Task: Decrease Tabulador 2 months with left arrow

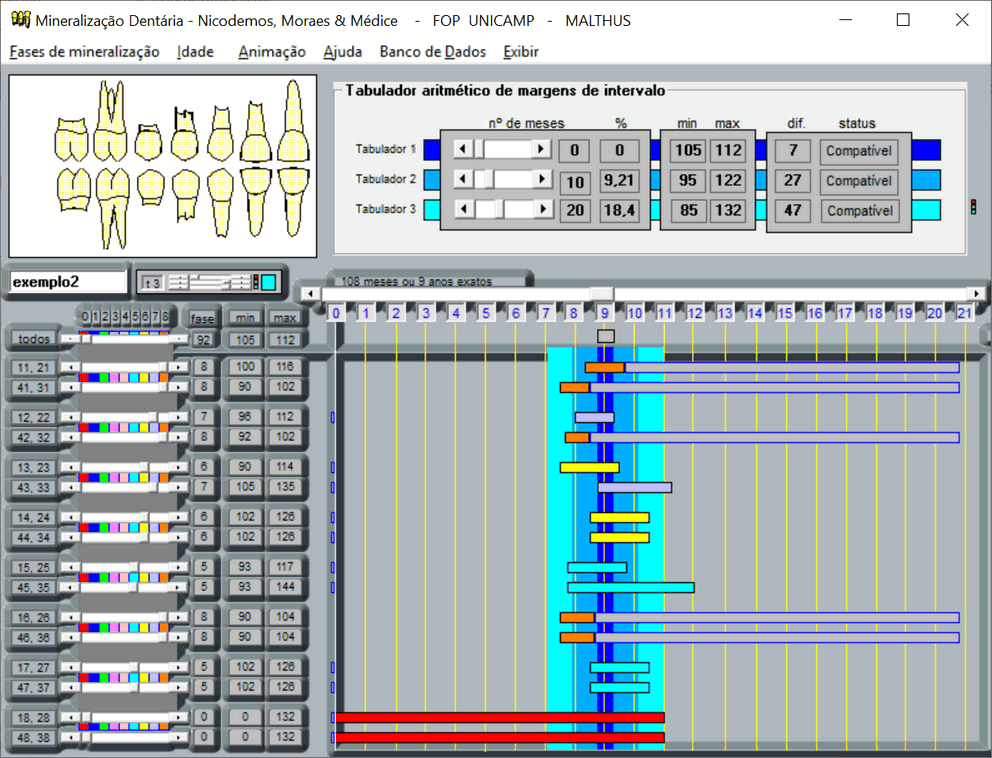Action: tap(463, 179)
